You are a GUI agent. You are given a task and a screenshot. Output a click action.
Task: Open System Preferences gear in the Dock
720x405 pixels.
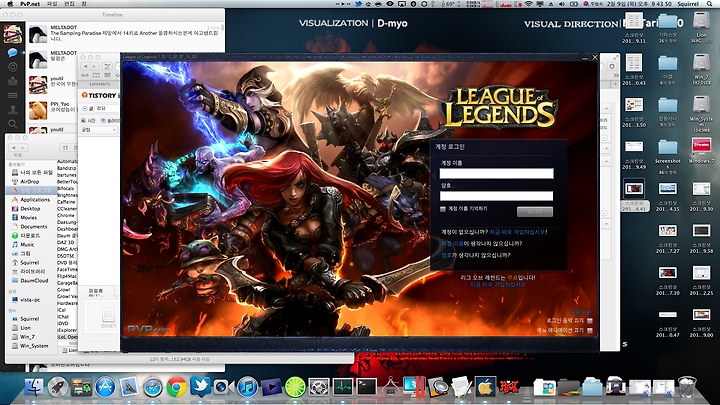click(319, 387)
